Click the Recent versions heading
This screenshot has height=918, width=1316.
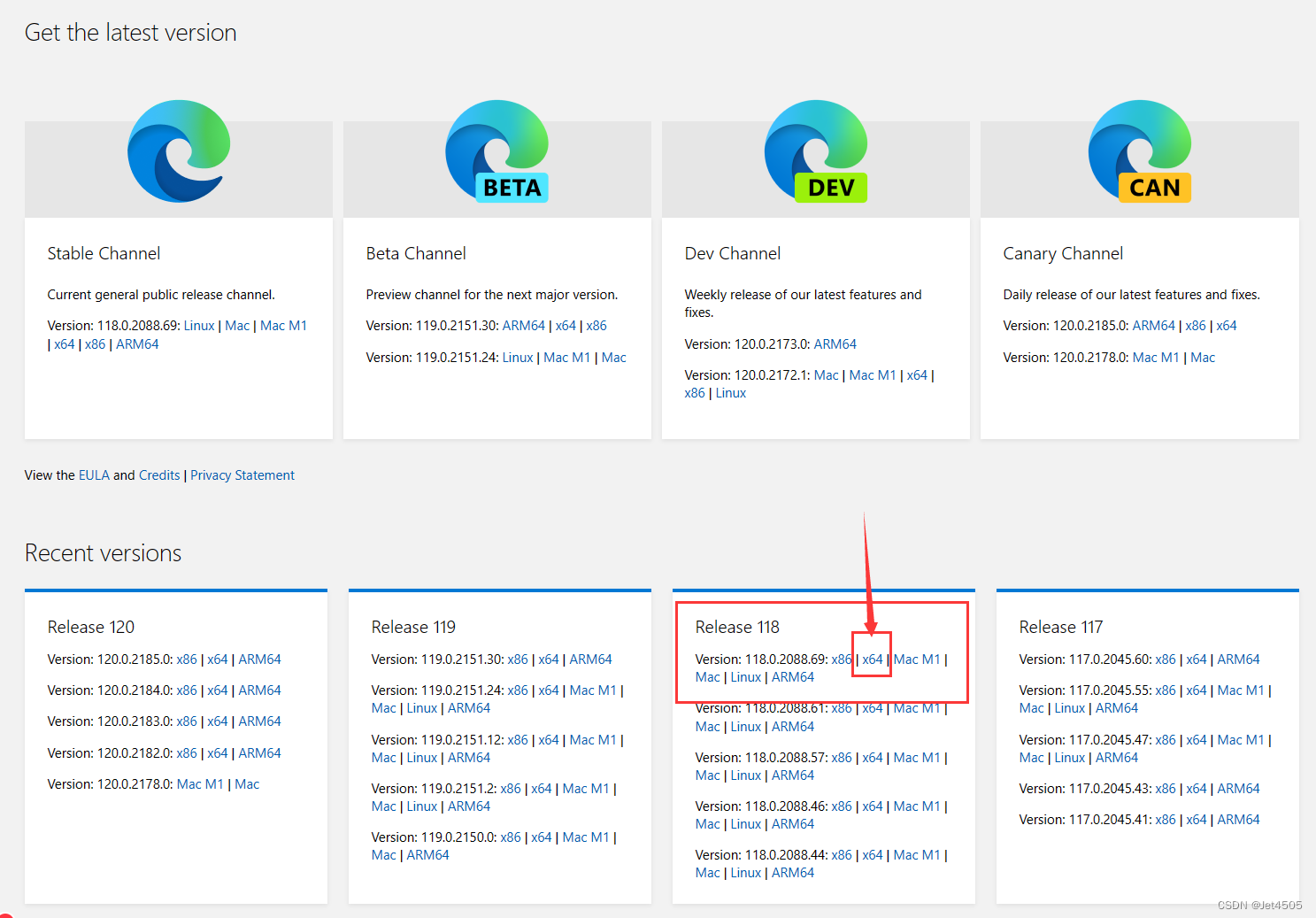point(103,553)
